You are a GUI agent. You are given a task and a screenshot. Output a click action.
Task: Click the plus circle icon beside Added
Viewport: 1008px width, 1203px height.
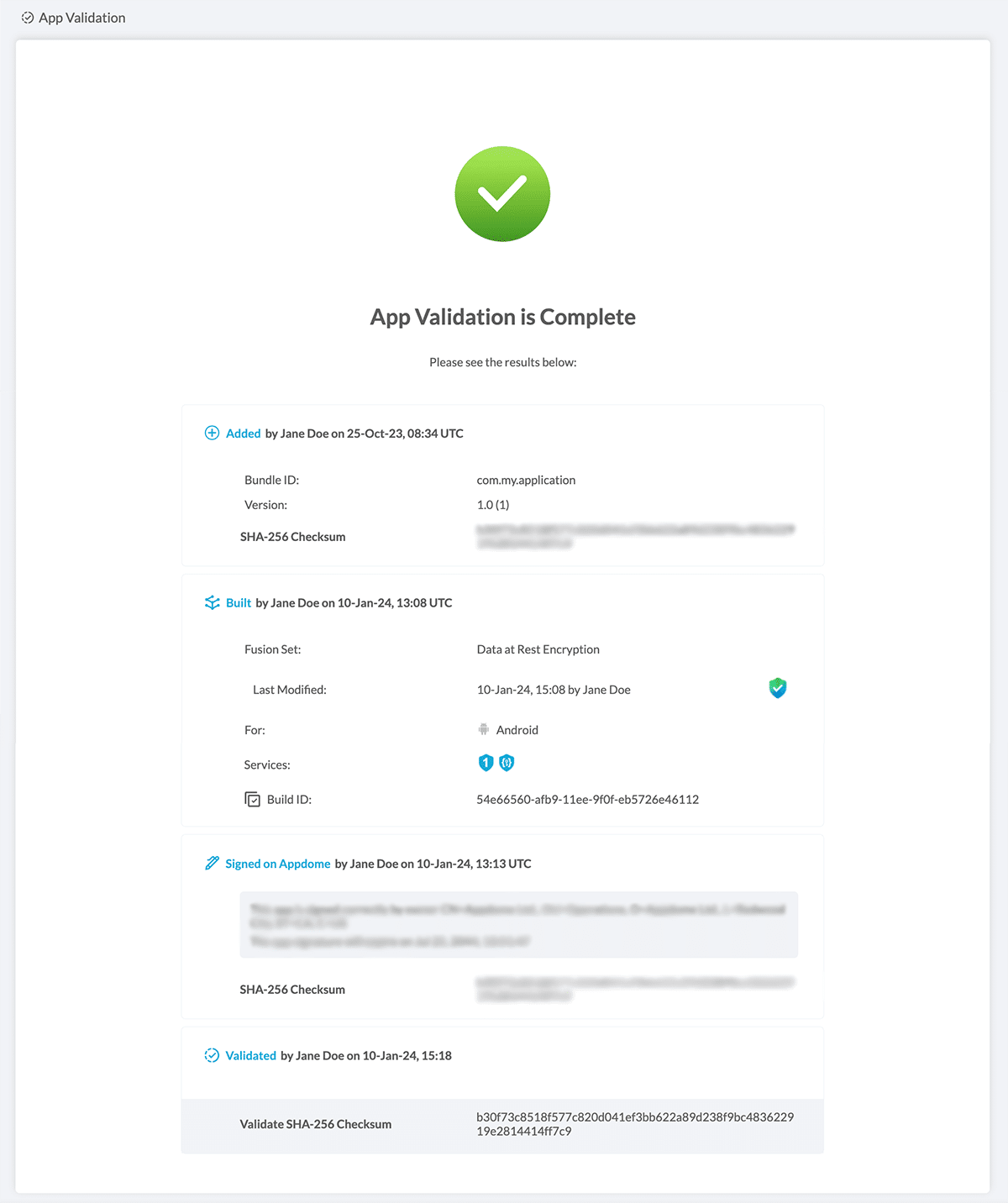pyautogui.click(x=212, y=433)
